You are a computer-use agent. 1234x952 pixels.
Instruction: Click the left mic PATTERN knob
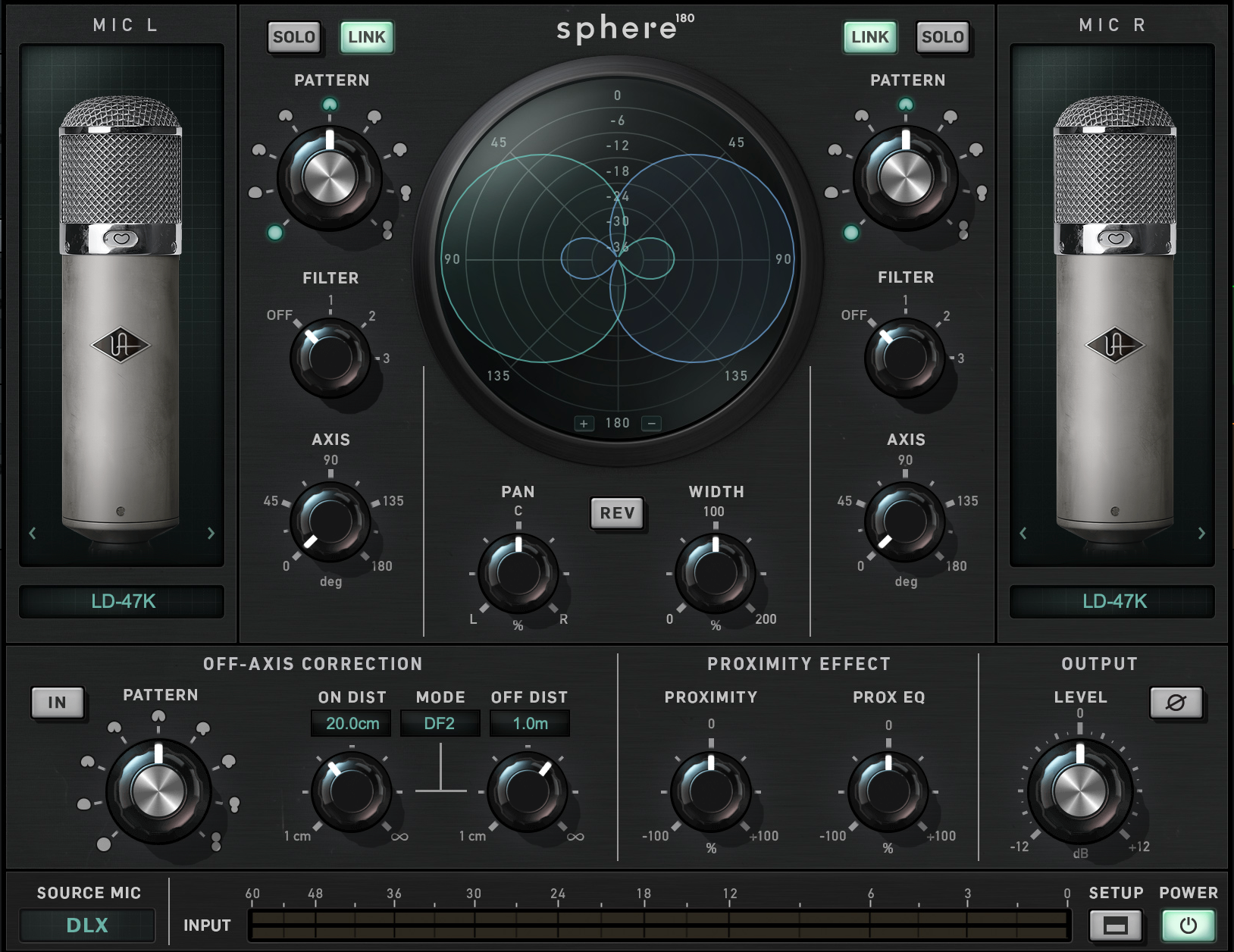[330, 178]
